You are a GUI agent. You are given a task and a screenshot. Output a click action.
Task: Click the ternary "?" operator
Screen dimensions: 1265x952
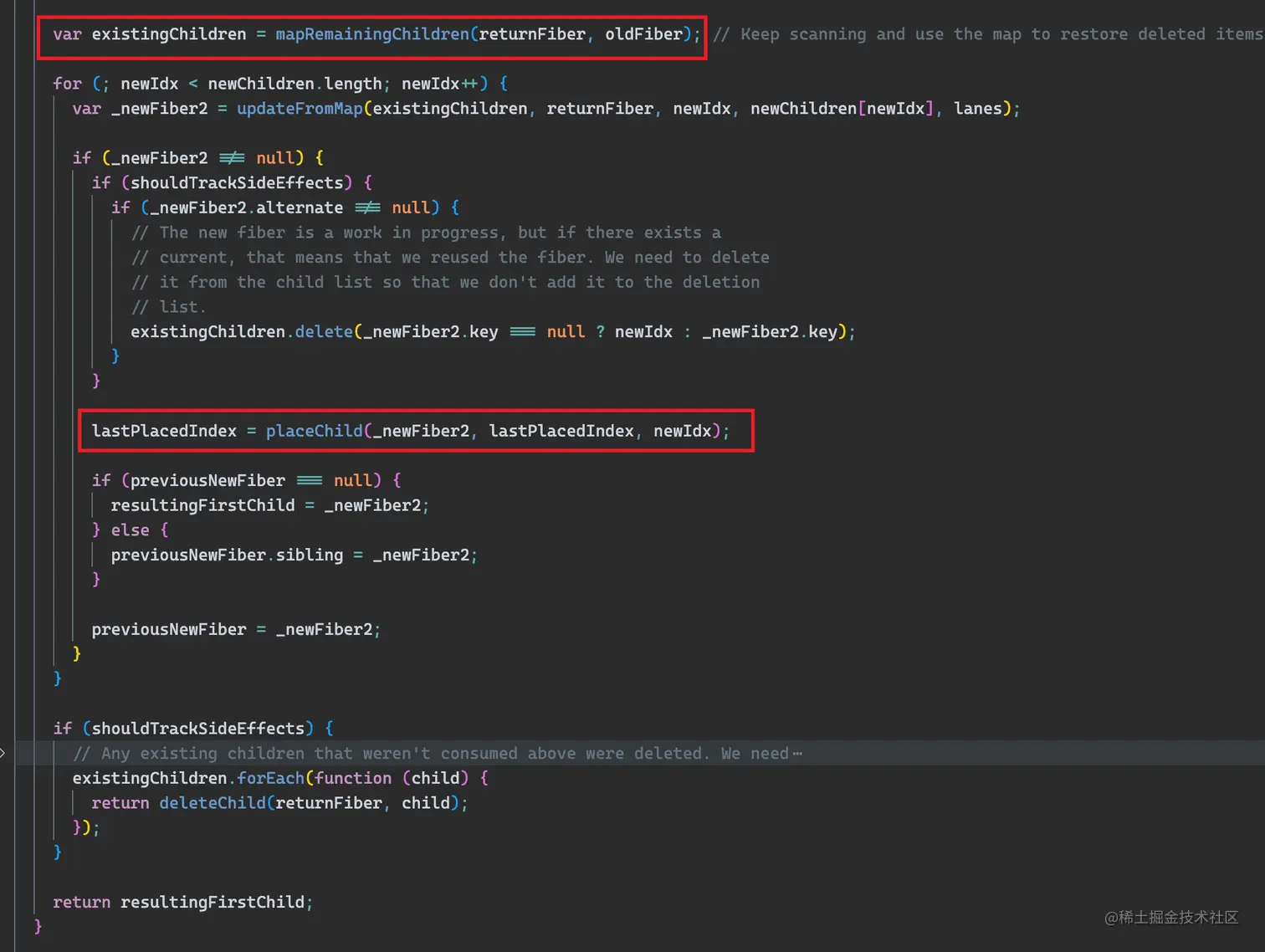pyautogui.click(x=600, y=332)
